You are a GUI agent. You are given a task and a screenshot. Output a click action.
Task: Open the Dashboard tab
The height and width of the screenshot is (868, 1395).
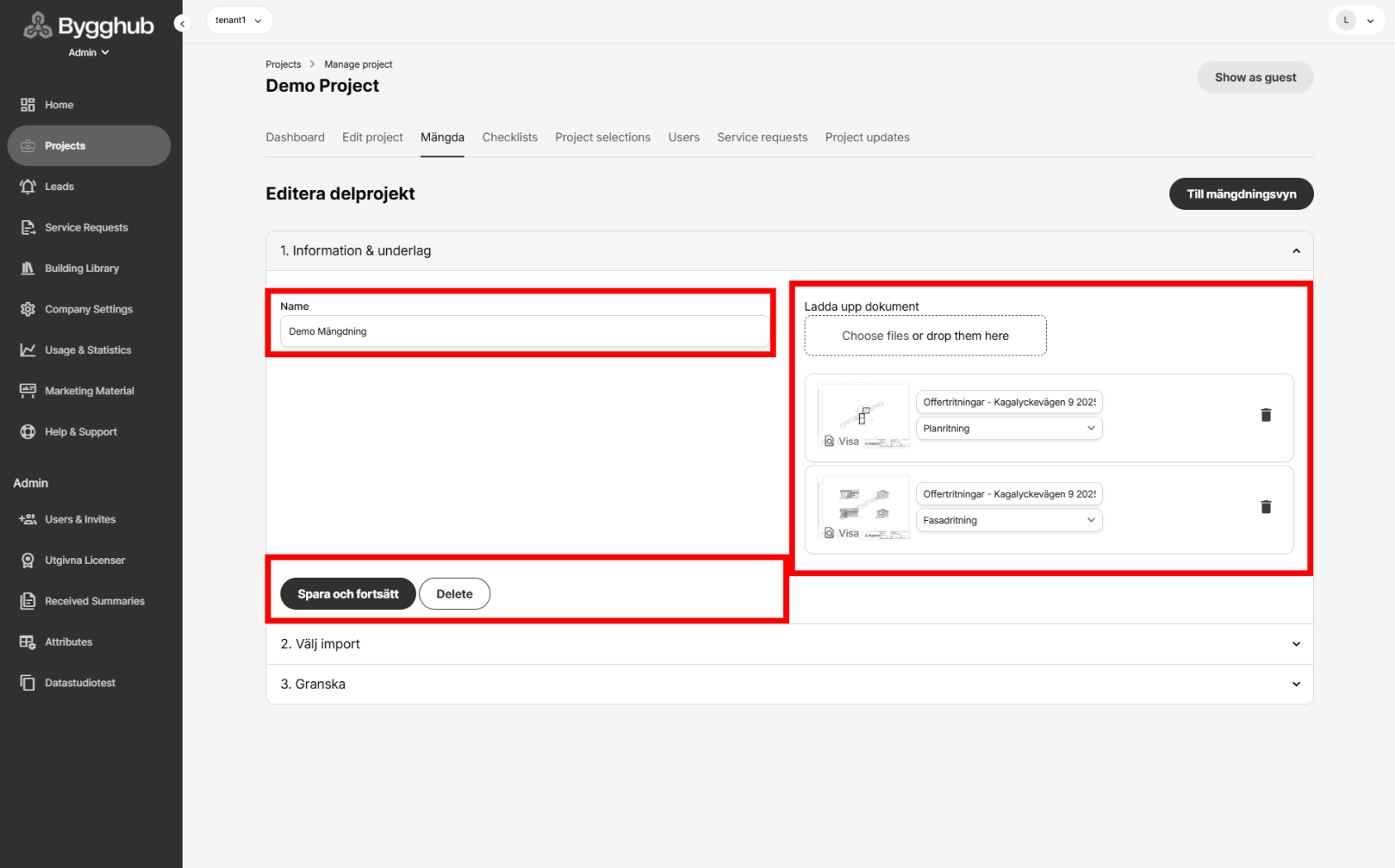pos(294,137)
